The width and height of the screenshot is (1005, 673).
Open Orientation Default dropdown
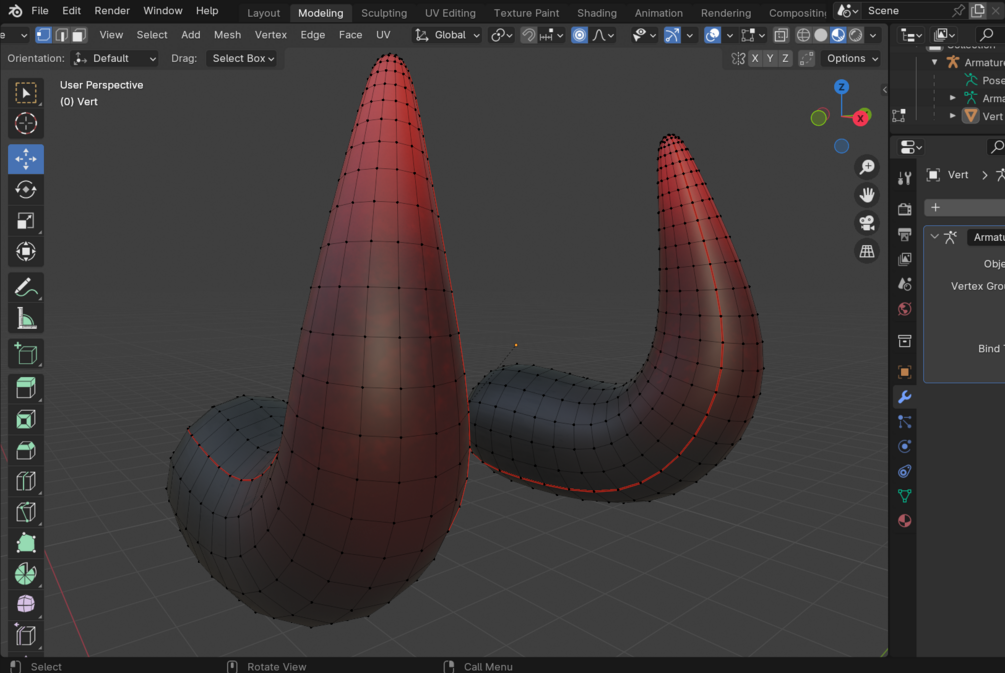coord(115,58)
